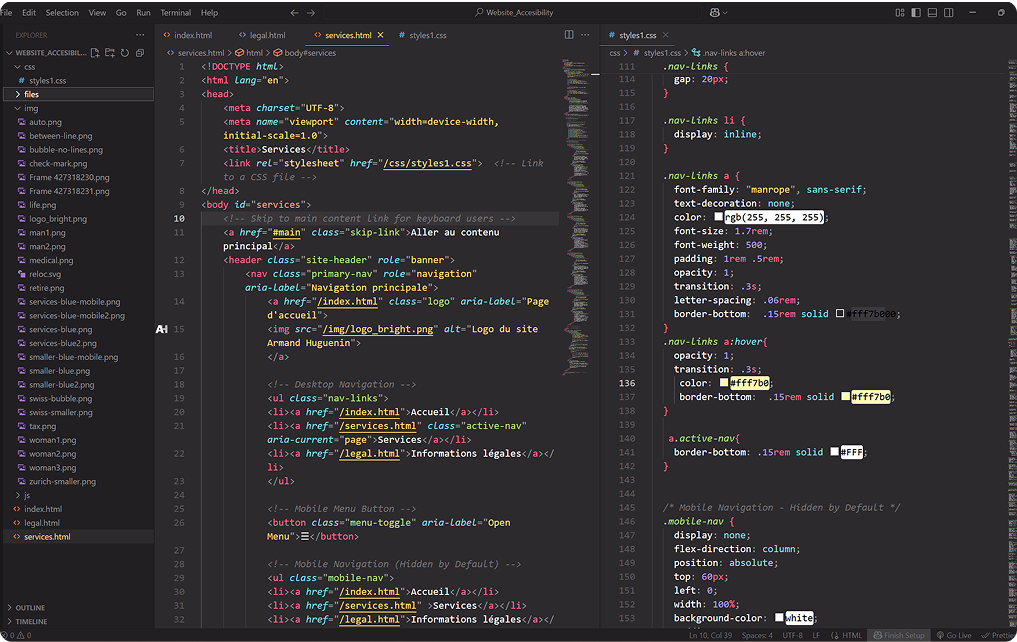Click Finish Setup in the status bar
The width and height of the screenshot is (1017, 642).
900,635
